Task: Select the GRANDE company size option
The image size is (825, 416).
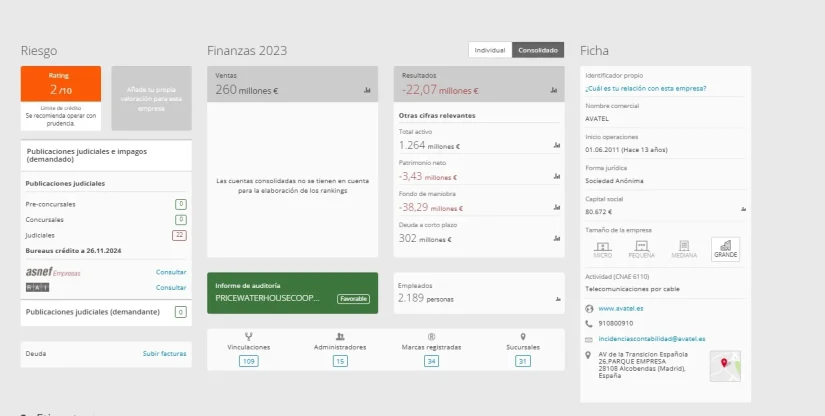Action: click(725, 248)
